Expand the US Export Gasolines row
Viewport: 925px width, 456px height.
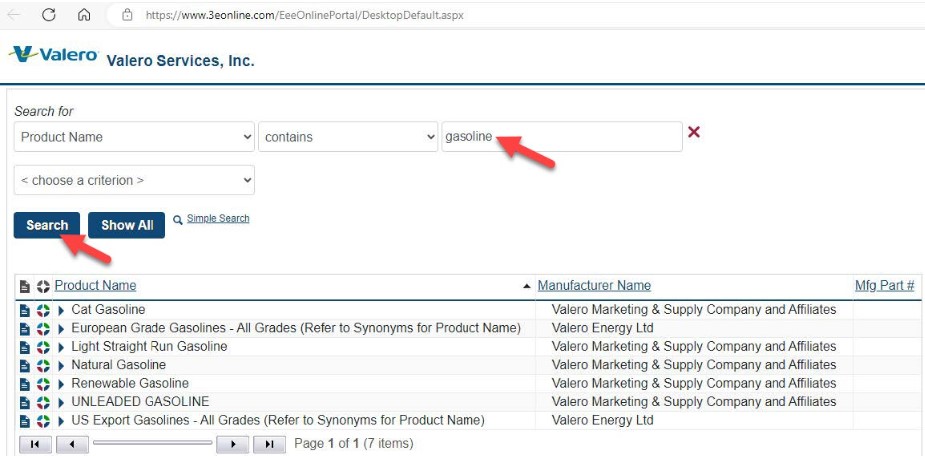pyautogui.click(x=61, y=421)
